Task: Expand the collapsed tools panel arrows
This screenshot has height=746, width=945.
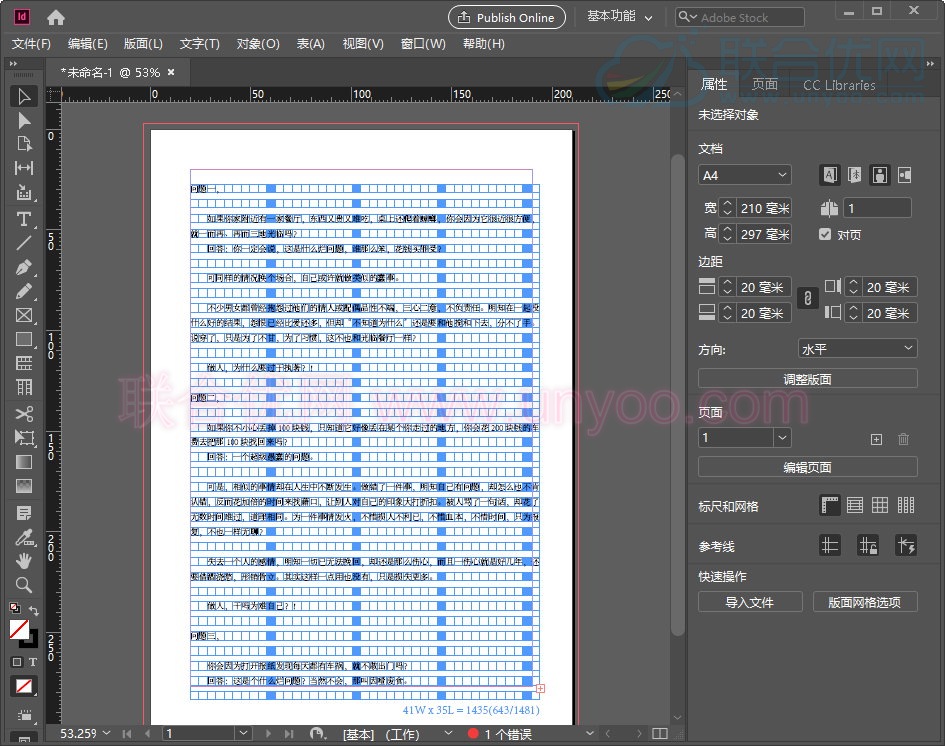Action: pyautogui.click(x=13, y=63)
